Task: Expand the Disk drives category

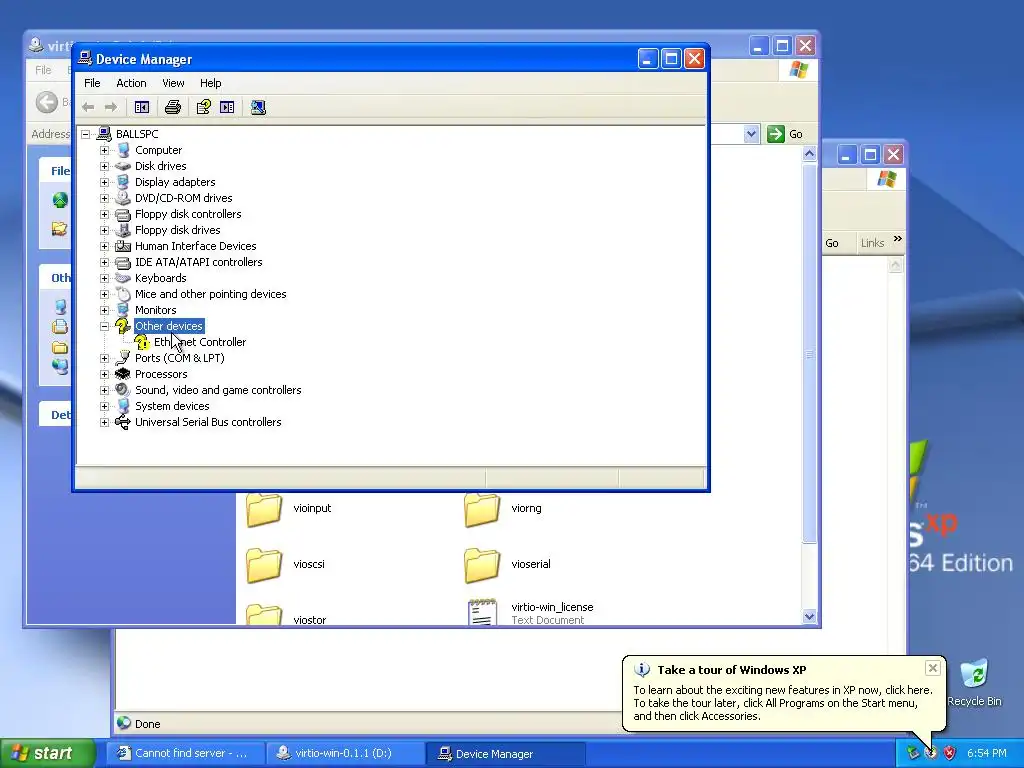Action: point(104,166)
